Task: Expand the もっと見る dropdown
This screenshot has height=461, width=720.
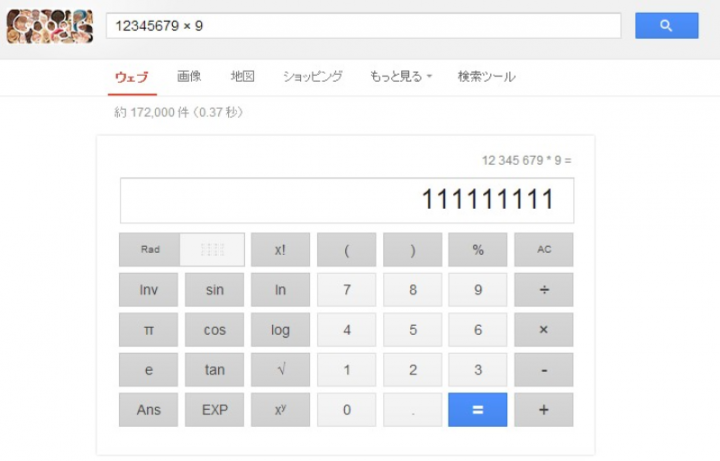Action: click(401, 76)
